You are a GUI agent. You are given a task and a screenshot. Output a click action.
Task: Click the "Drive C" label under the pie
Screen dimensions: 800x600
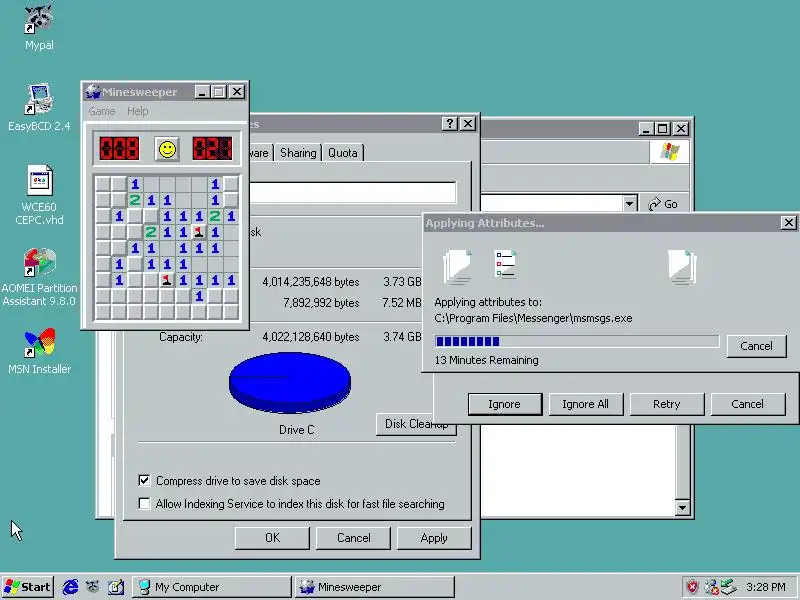point(296,430)
